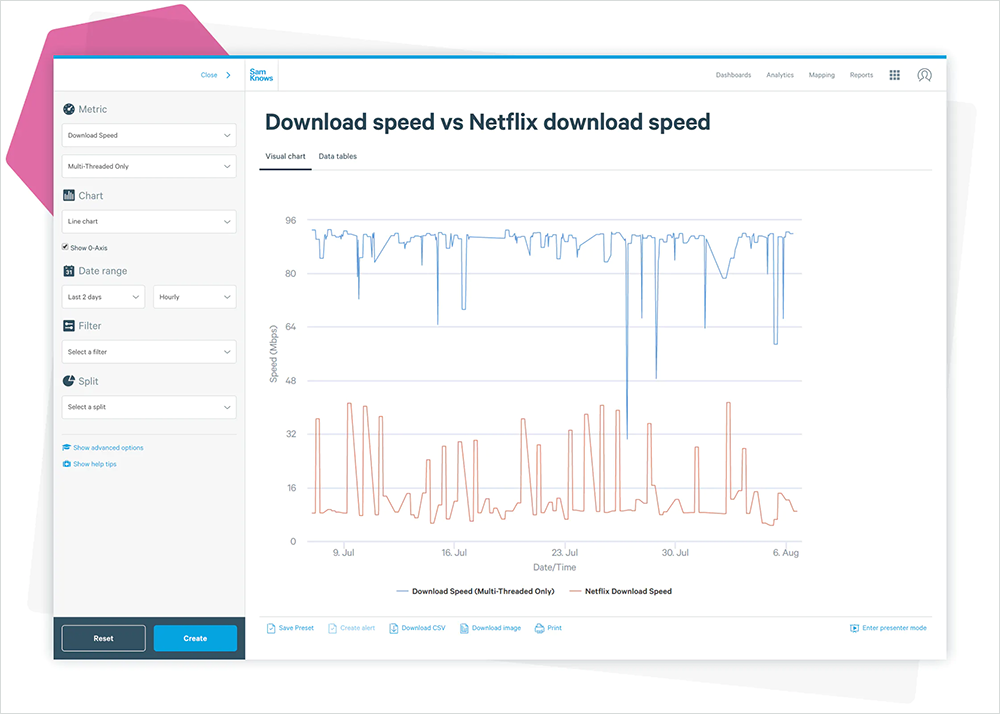
Task: Close the sidebar panel
Action: (x=215, y=75)
